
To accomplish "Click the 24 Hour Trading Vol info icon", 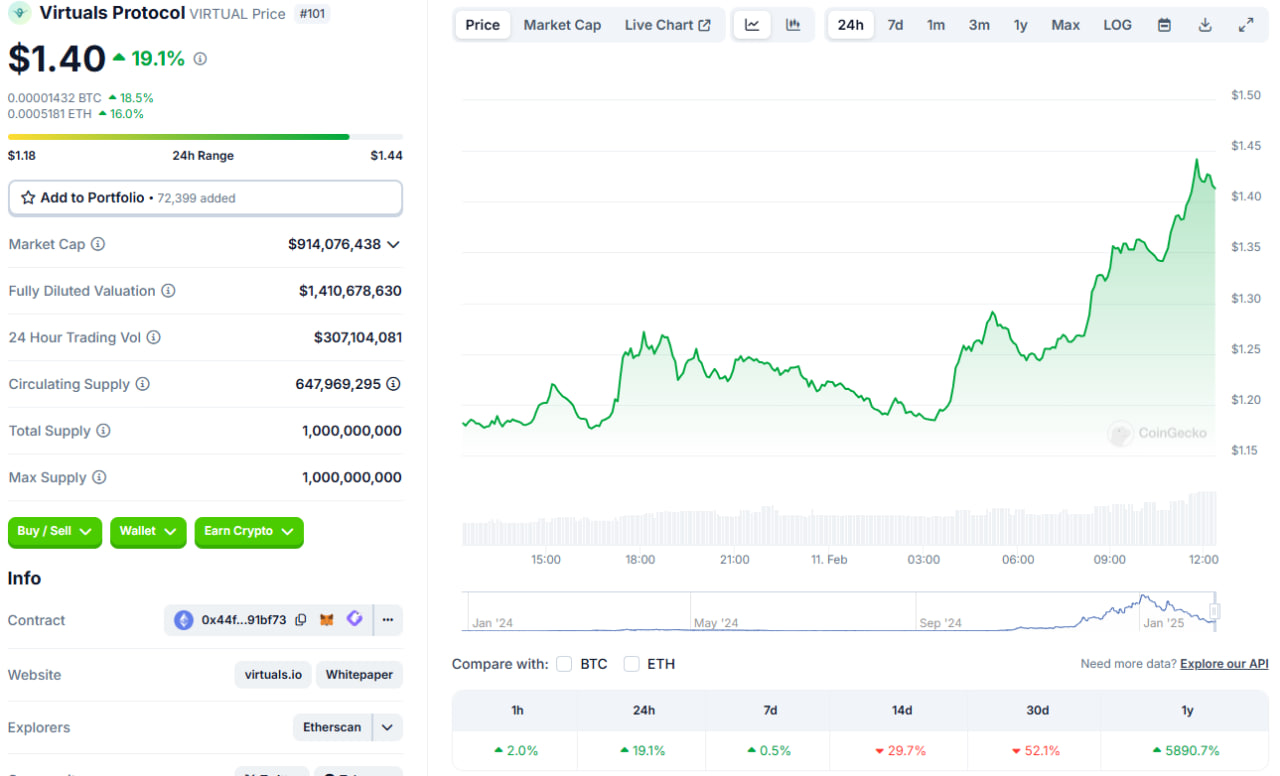I will pyautogui.click(x=153, y=338).
